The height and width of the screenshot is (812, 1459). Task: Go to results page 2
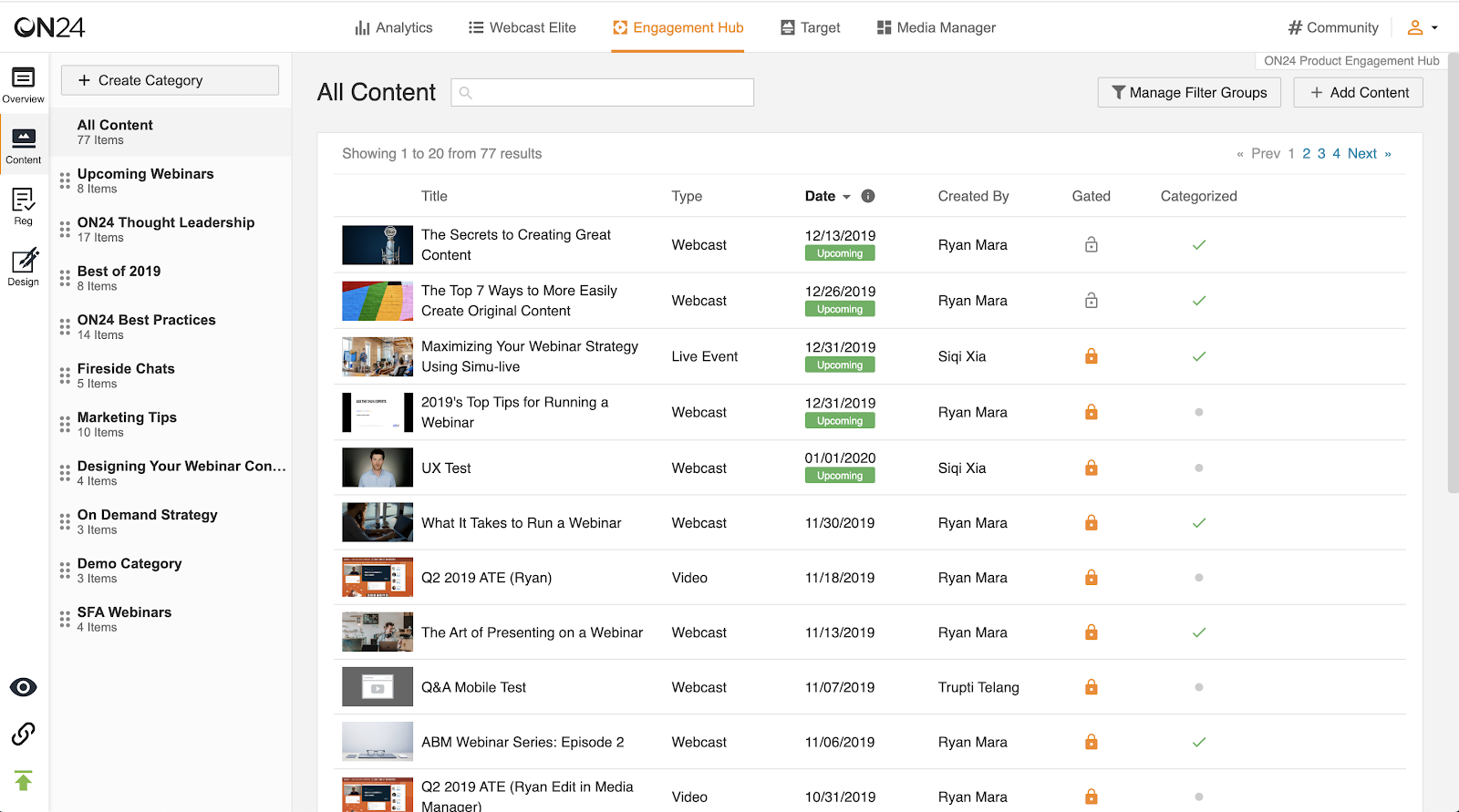pyautogui.click(x=1307, y=153)
